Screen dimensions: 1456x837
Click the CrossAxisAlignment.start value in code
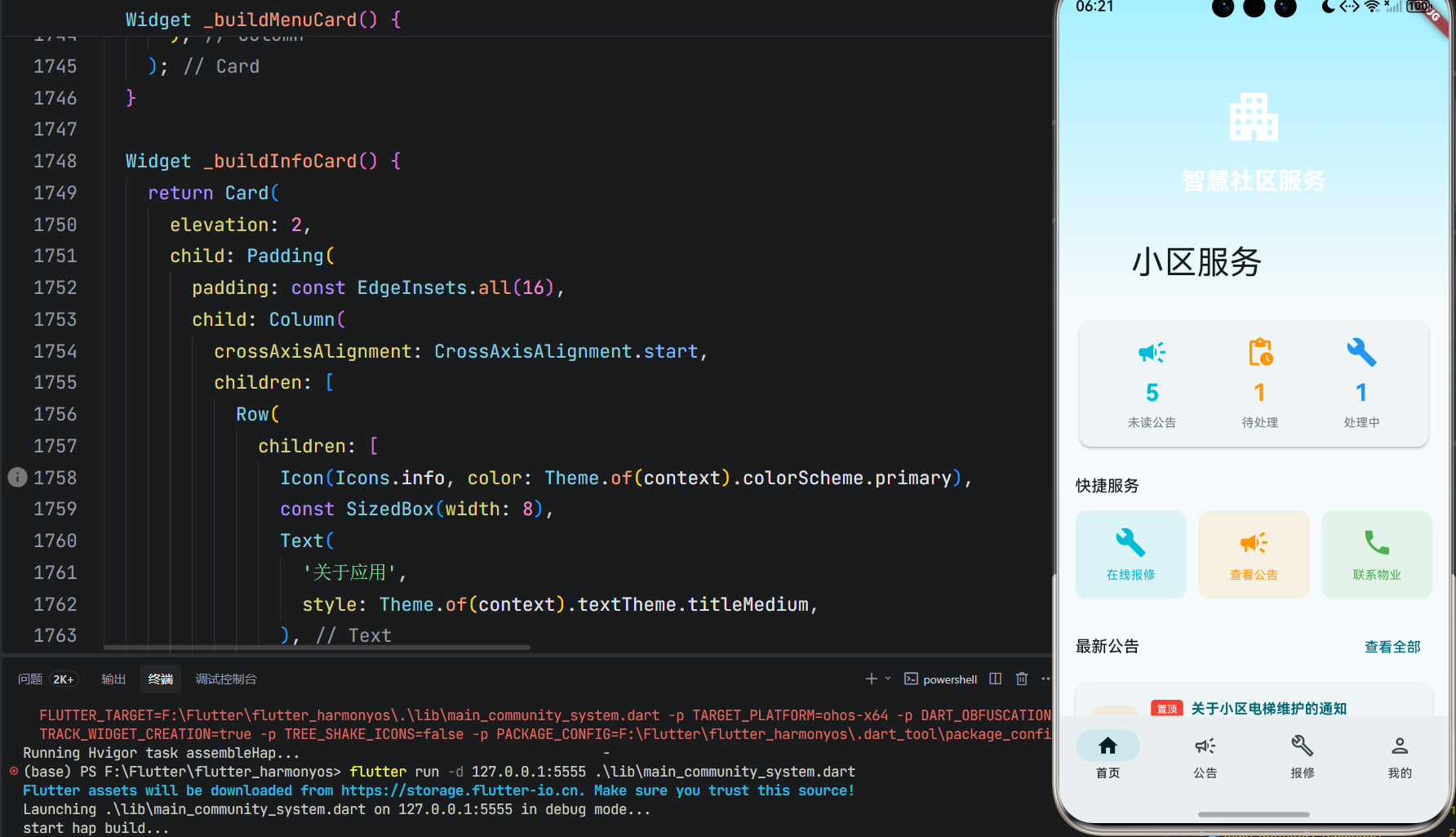pyautogui.click(x=566, y=351)
